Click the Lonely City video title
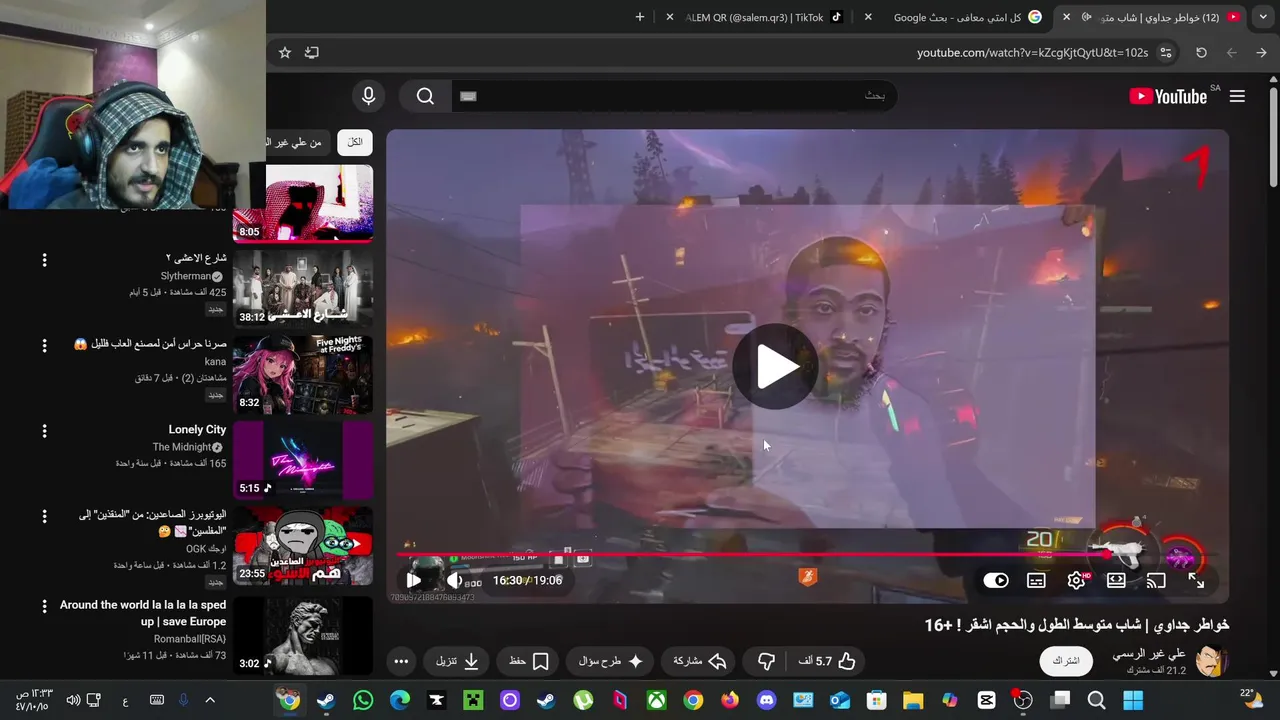 coord(197,429)
